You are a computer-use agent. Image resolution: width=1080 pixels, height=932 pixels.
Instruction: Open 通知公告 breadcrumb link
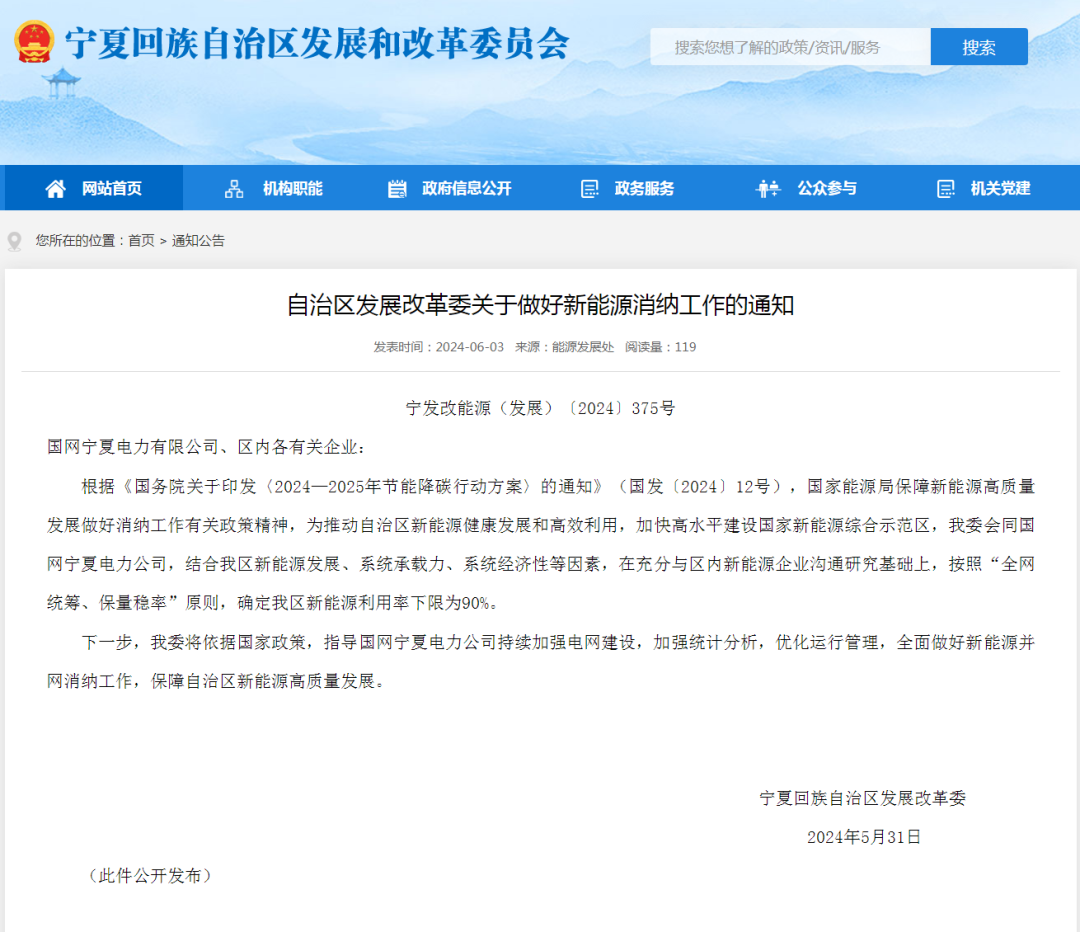tap(198, 240)
